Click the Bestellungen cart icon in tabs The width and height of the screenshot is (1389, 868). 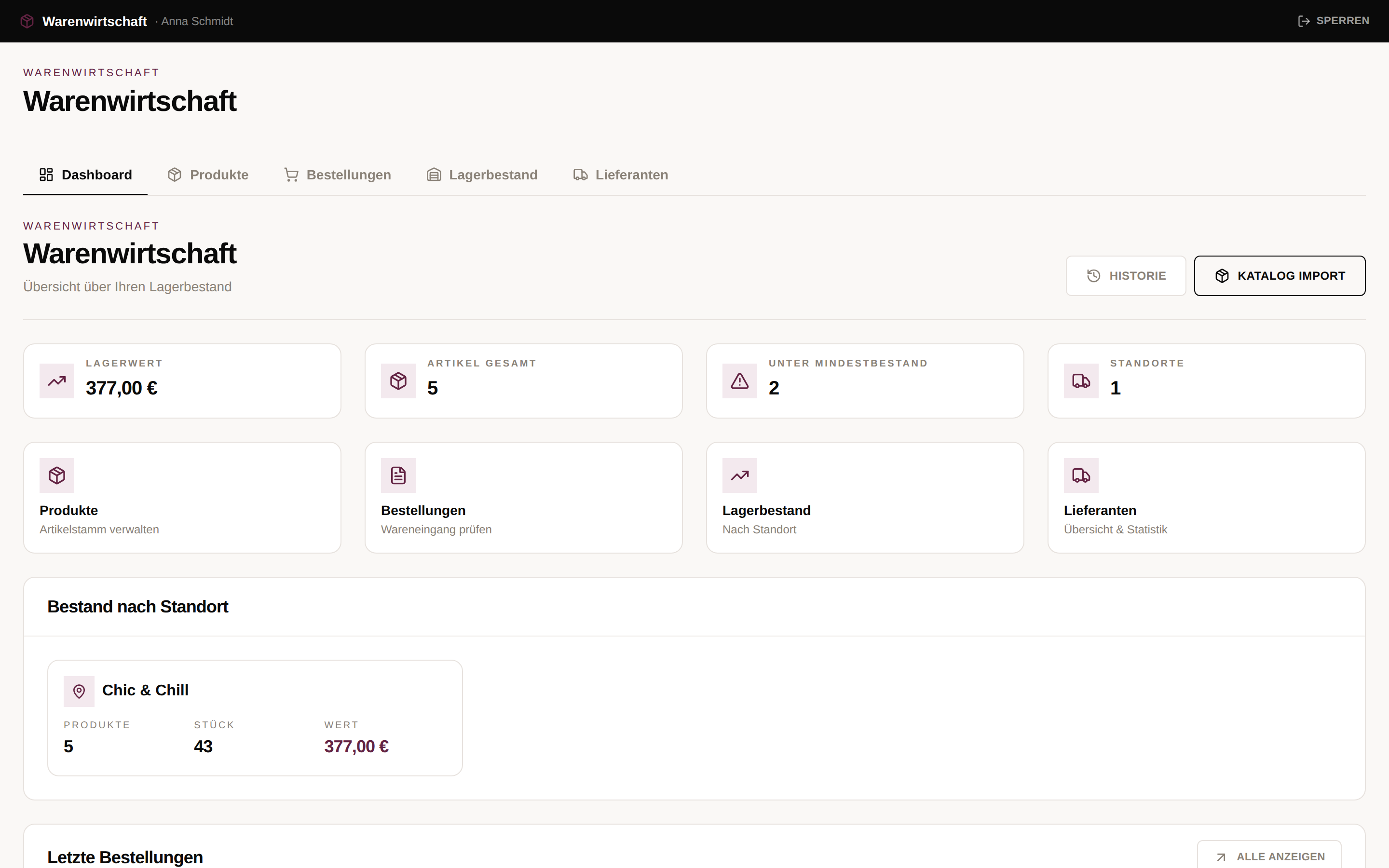click(x=291, y=175)
